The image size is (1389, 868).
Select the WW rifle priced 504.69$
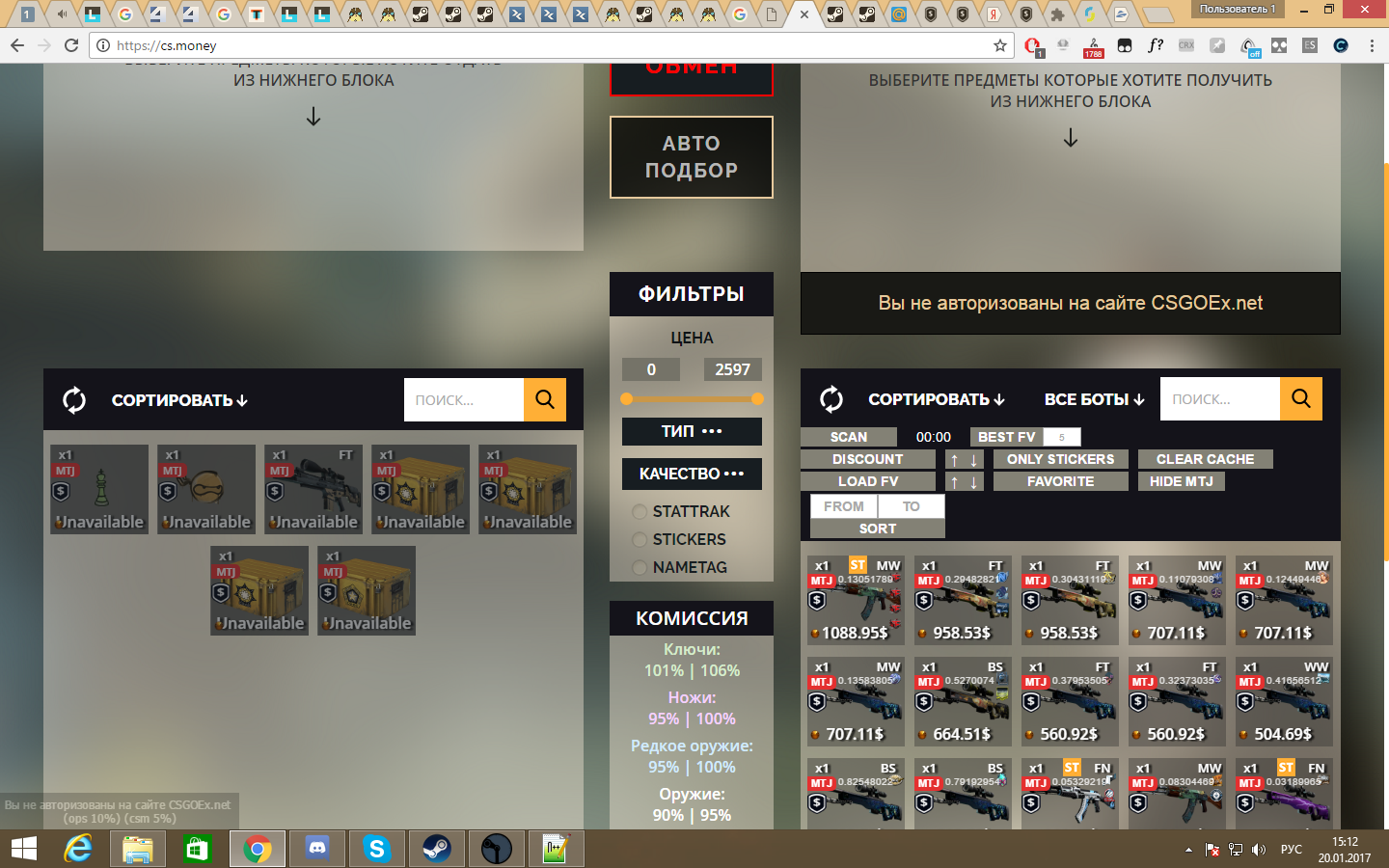pos(1284,701)
